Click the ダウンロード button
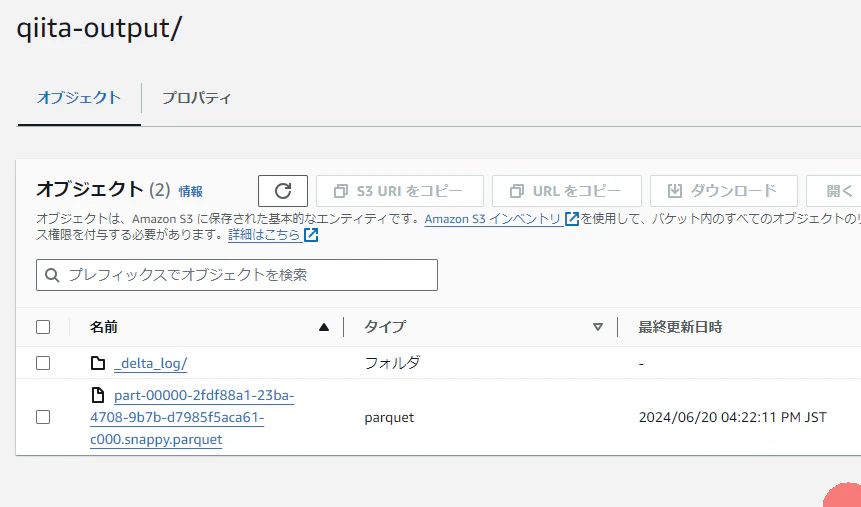Screen dimensions: 861x507 (x=724, y=191)
